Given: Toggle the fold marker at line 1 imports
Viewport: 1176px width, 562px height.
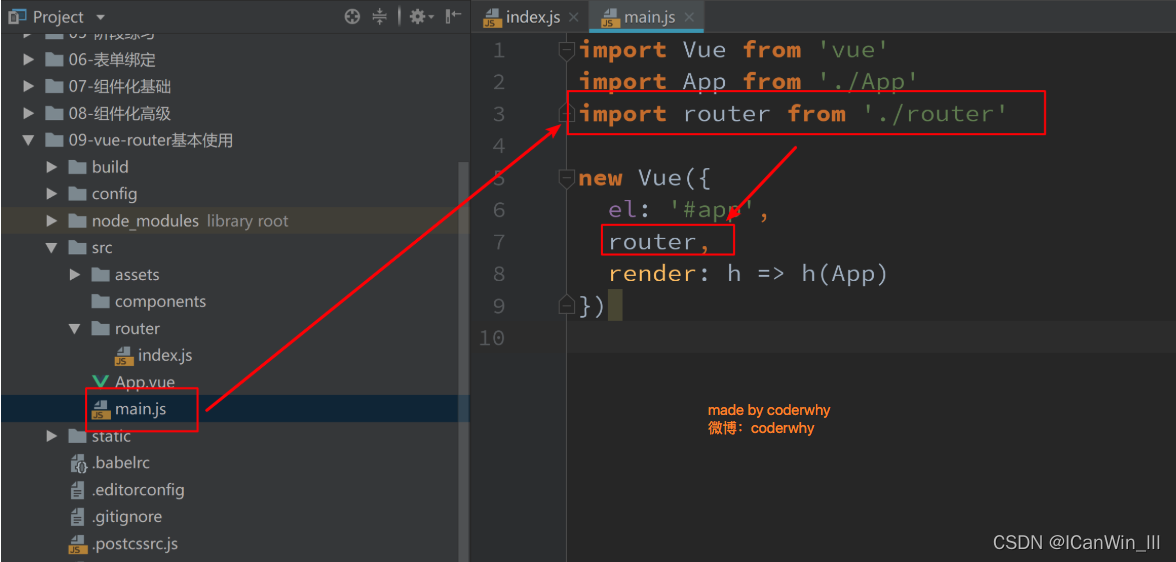Looking at the screenshot, I should click(x=567, y=50).
